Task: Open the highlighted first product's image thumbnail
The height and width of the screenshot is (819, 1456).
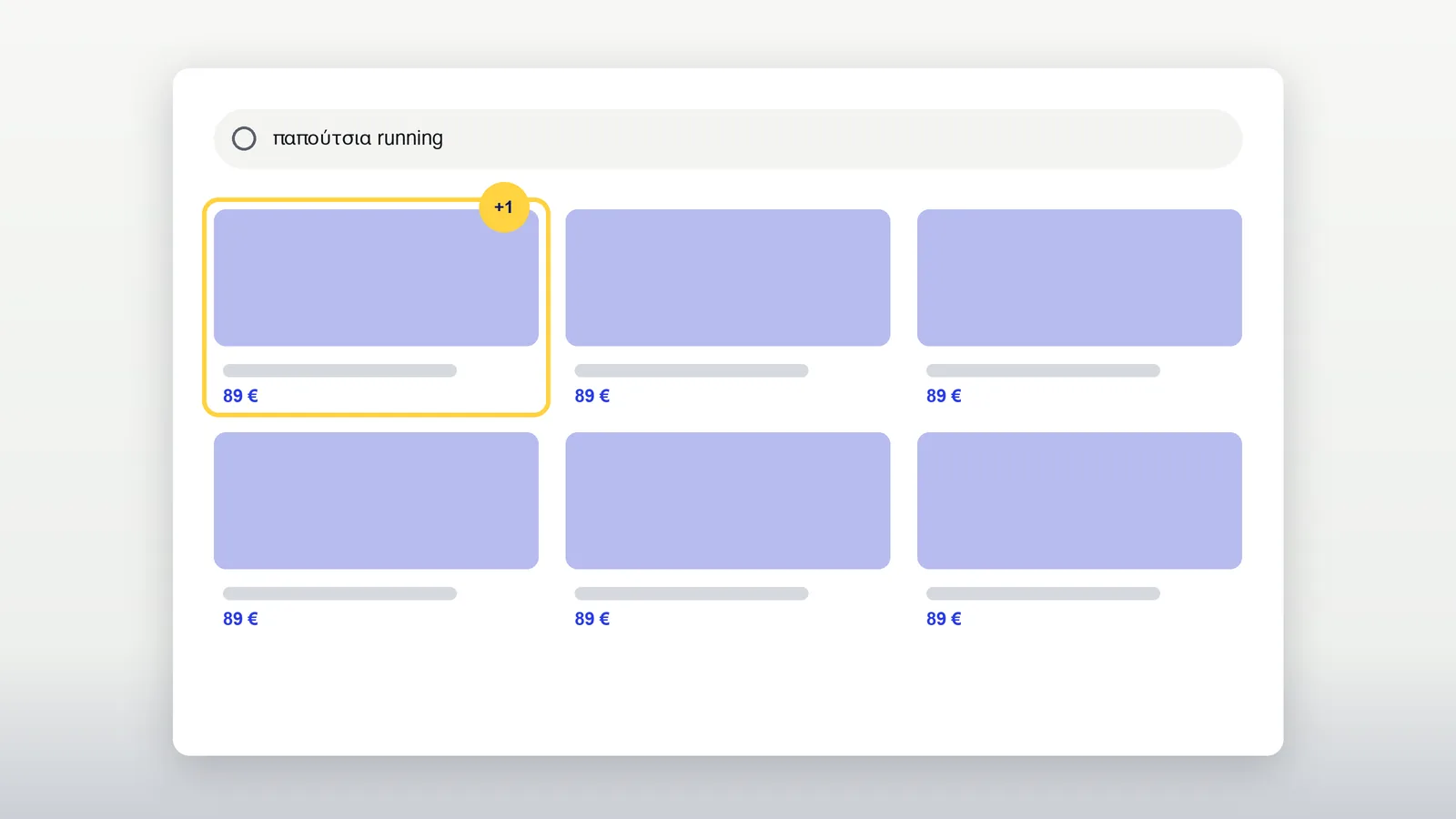Action: pyautogui.click(x=376, y=278)
